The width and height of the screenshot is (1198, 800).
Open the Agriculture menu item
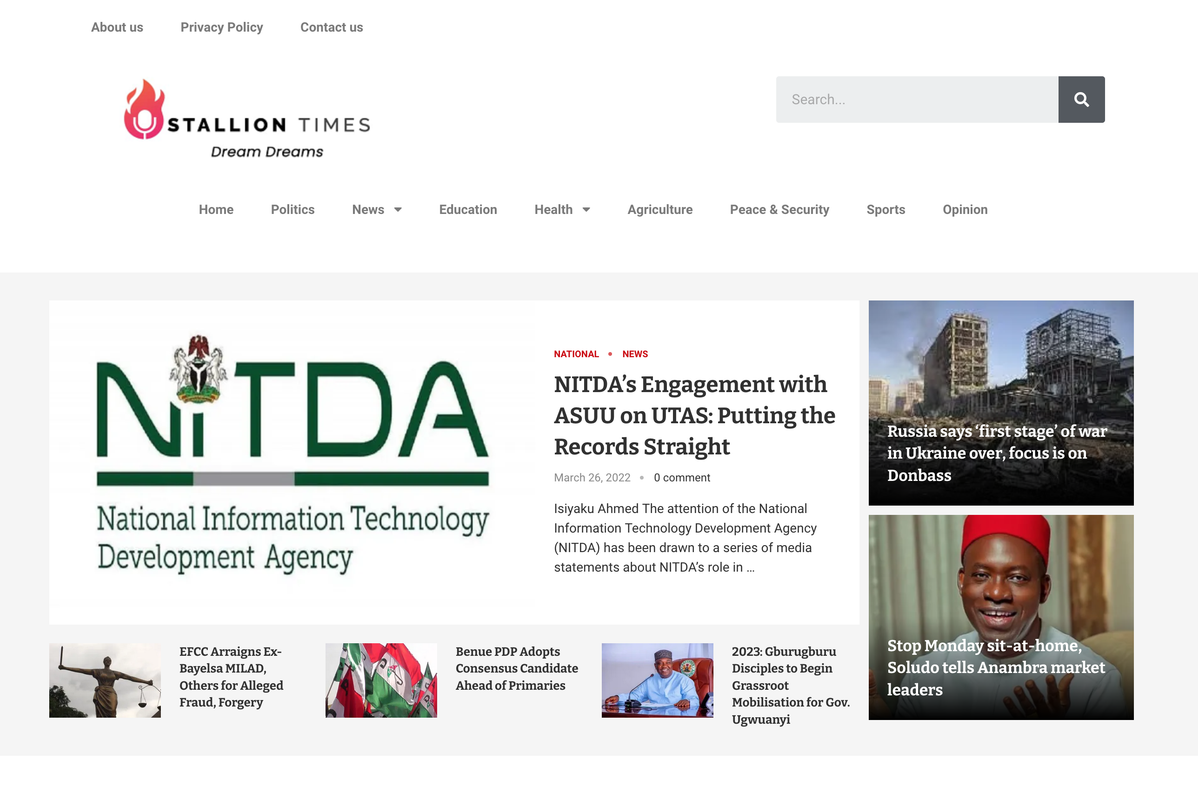660,209
